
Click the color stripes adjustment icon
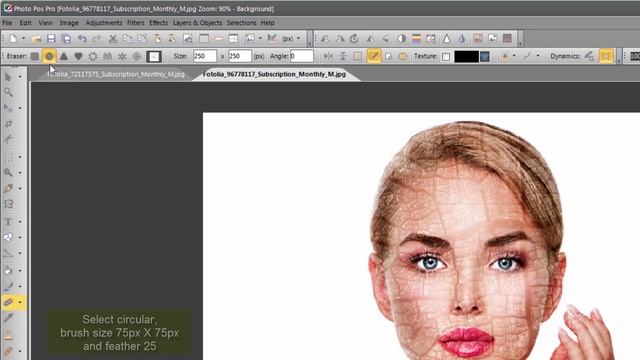click(416, 39)
